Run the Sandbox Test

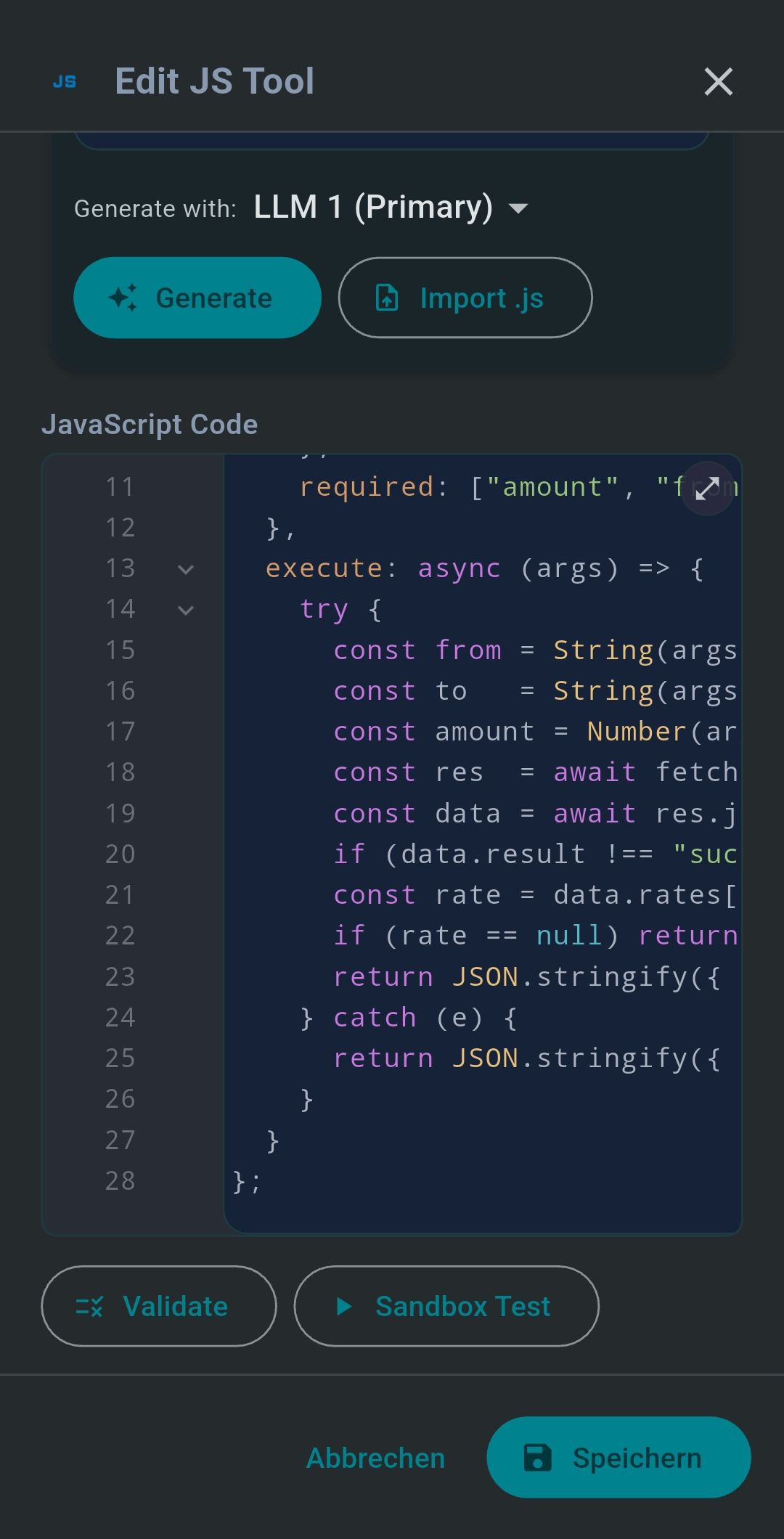tap(446, 1306)
